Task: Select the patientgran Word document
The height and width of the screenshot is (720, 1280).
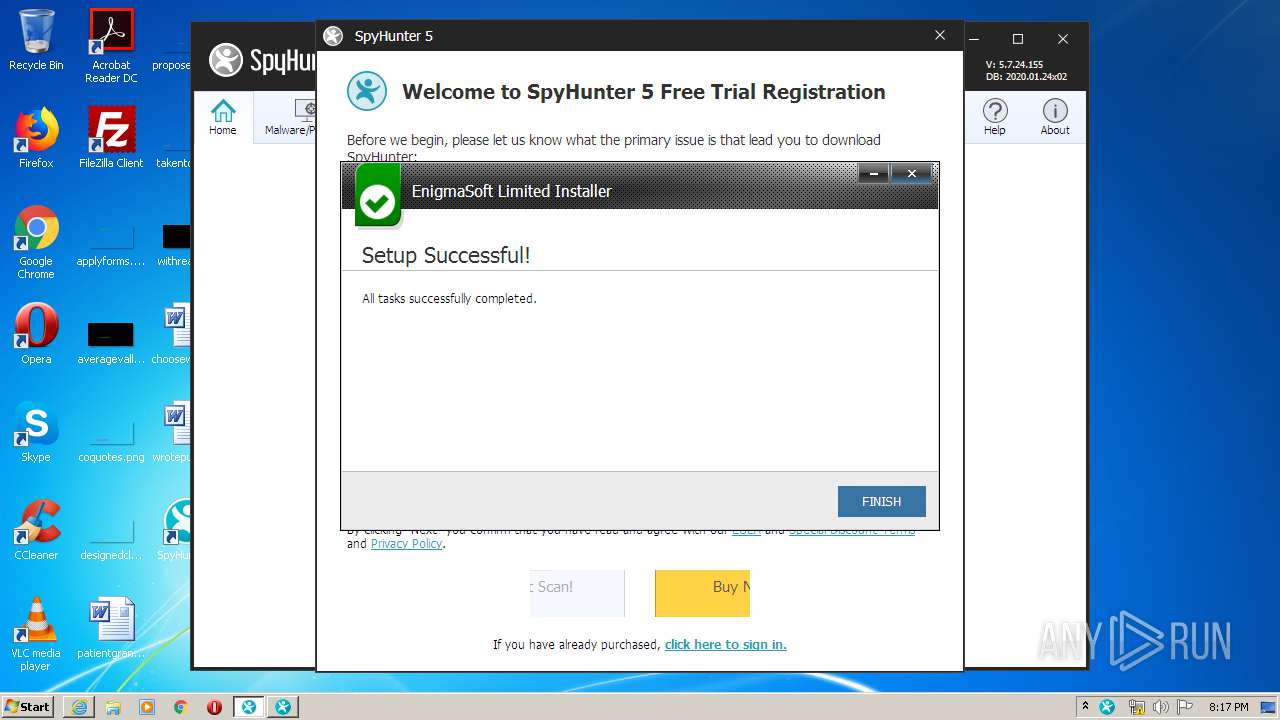Action: pos(111,628)
